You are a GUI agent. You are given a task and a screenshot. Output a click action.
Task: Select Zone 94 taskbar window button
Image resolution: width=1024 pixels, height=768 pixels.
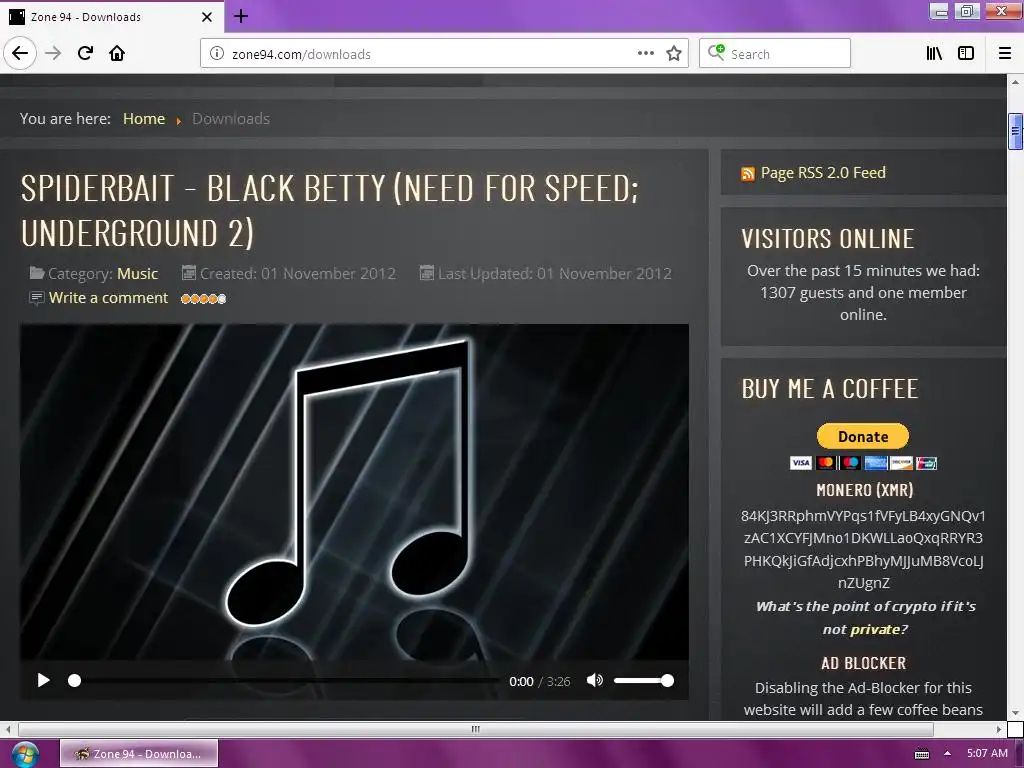(x=138, y=754)
